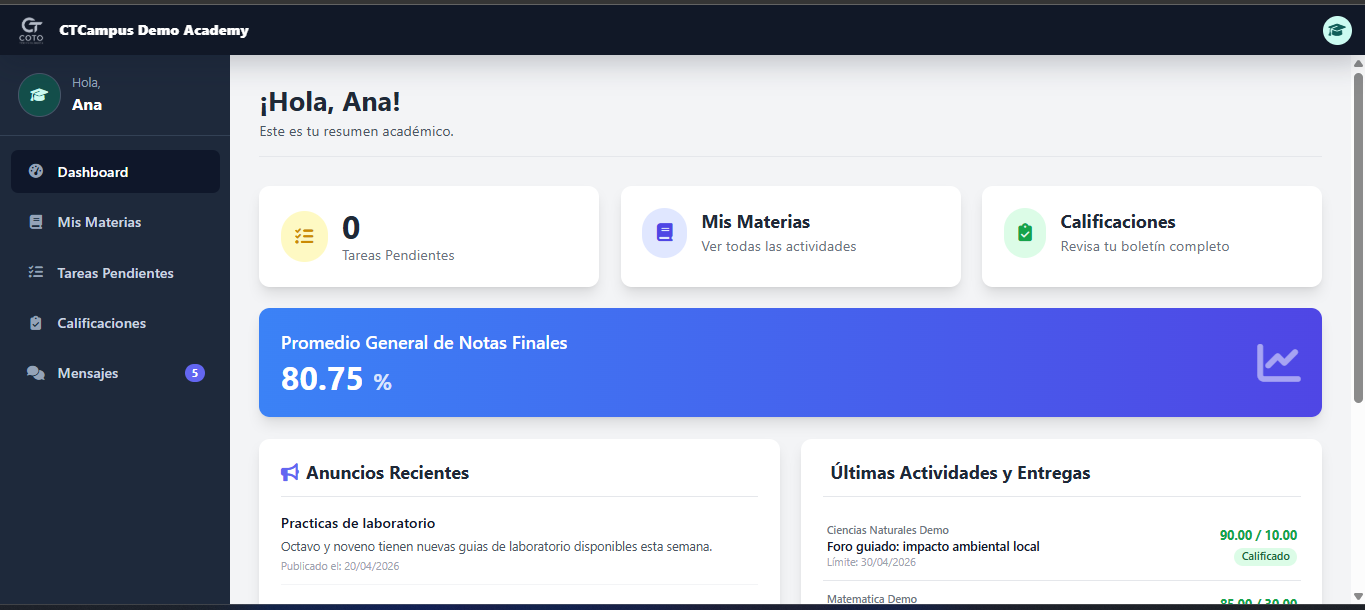Click the Mis Materias book icon in sidebar

36,222
